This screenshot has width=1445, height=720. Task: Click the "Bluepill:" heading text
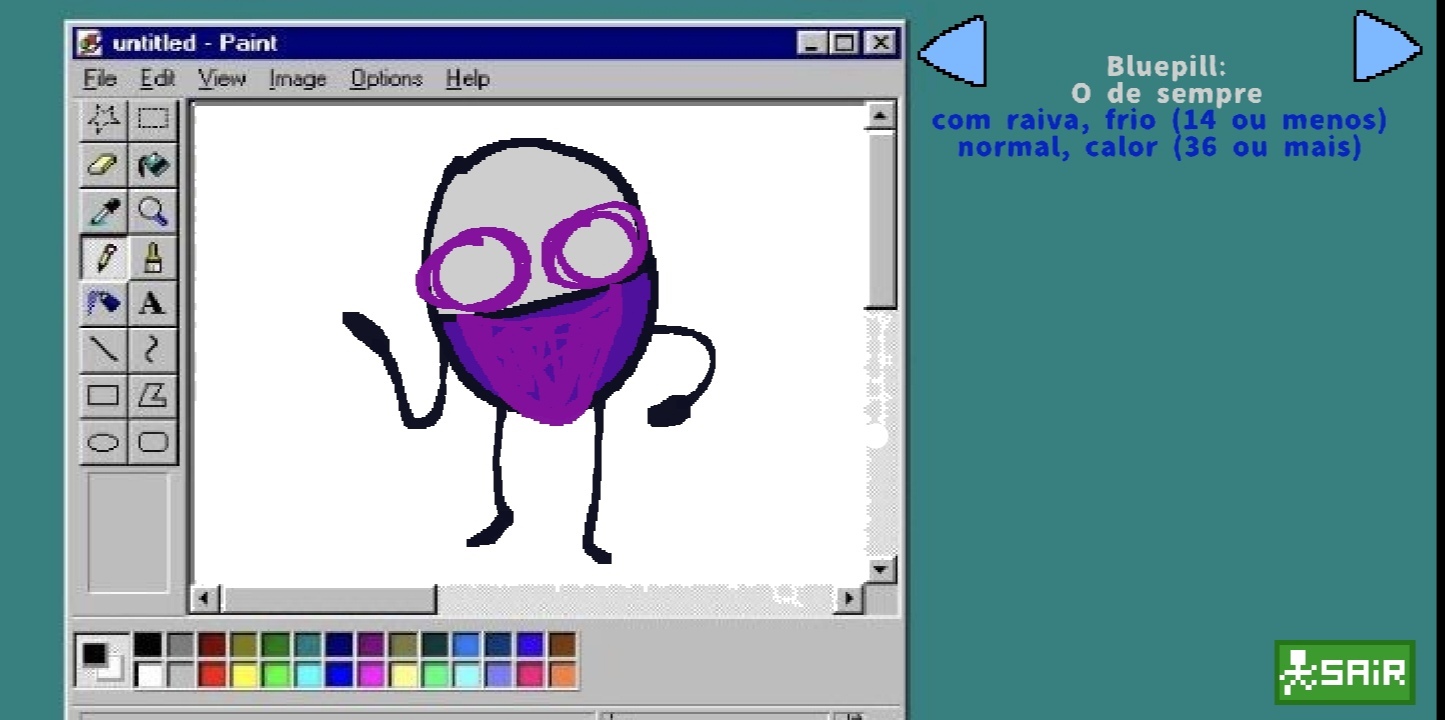(1166, 66)
